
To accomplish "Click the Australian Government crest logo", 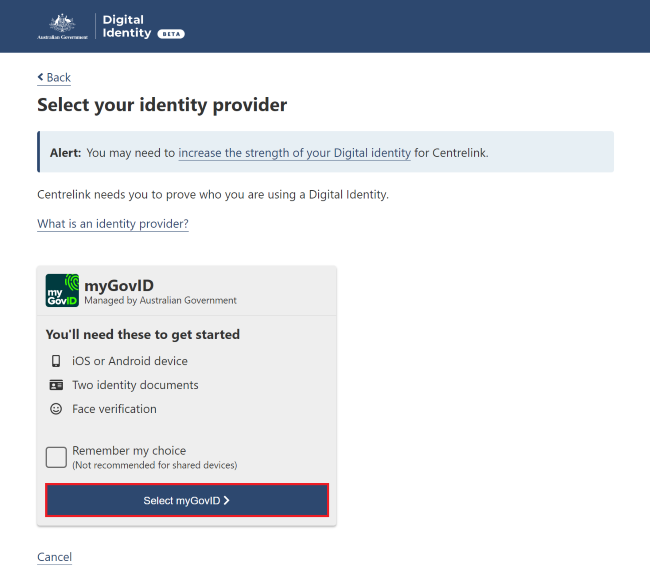I will (x=62, y=26).
